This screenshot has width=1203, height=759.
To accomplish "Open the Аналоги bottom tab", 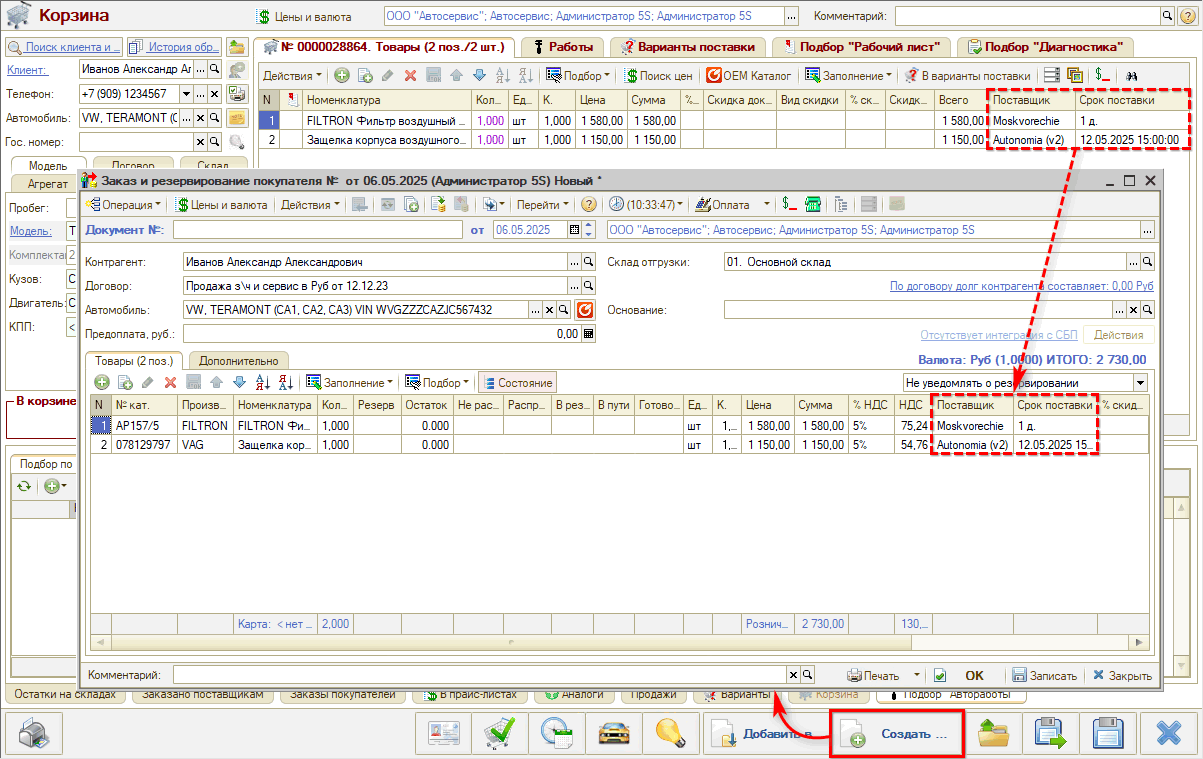I will 574,694.
